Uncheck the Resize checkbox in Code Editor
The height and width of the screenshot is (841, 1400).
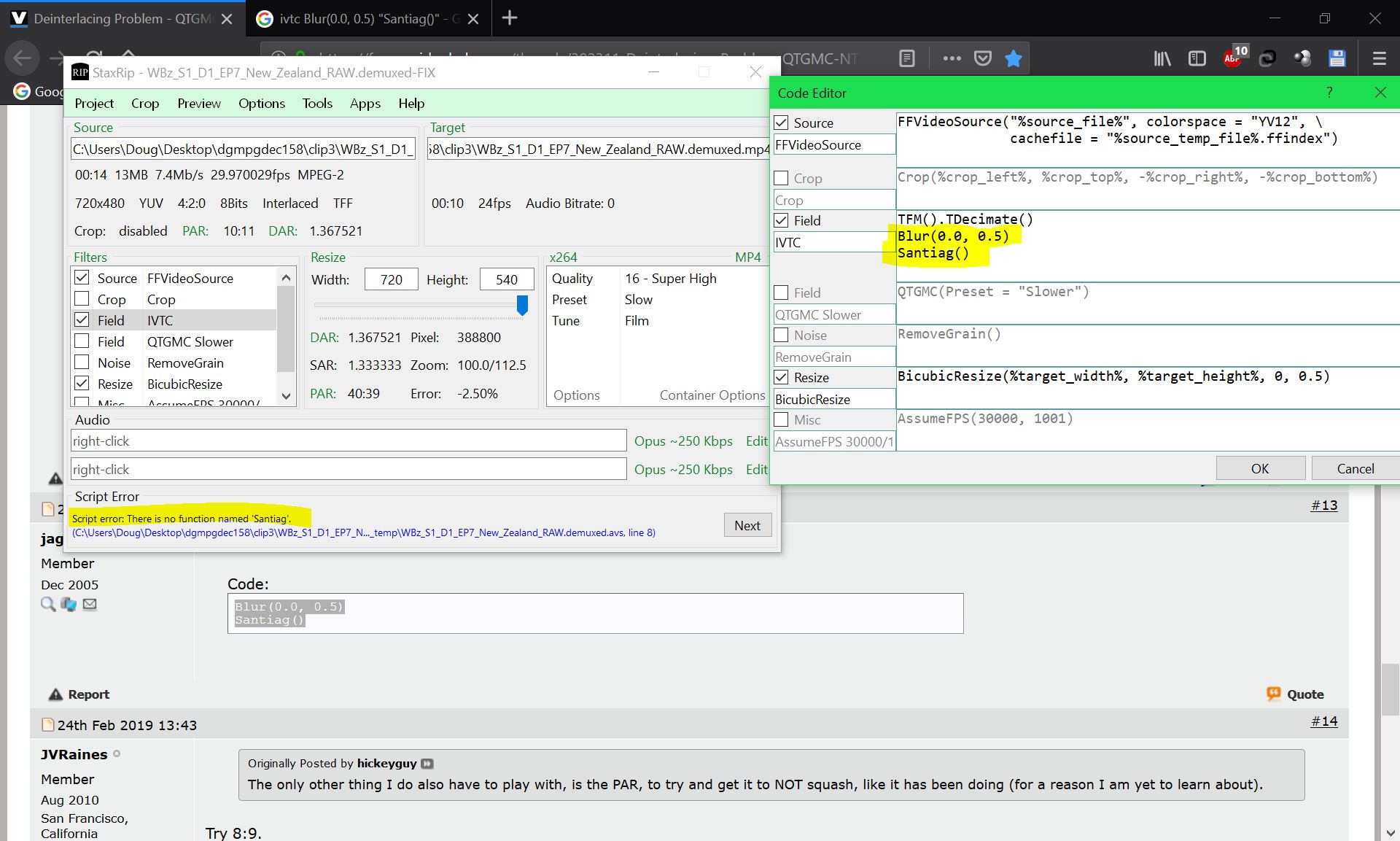point(781,377)
